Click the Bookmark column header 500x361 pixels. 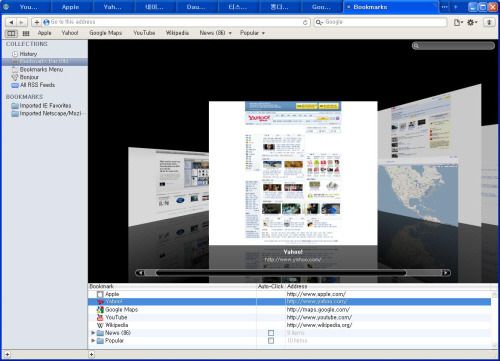pyautogui.click(x=172, y=286)
